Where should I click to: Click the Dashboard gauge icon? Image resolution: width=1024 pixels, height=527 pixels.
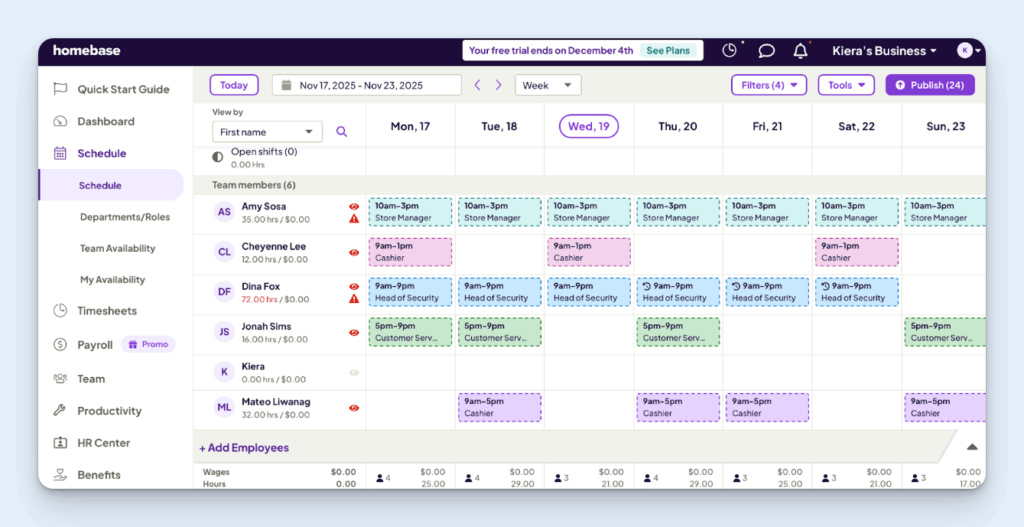click(60, 121)
